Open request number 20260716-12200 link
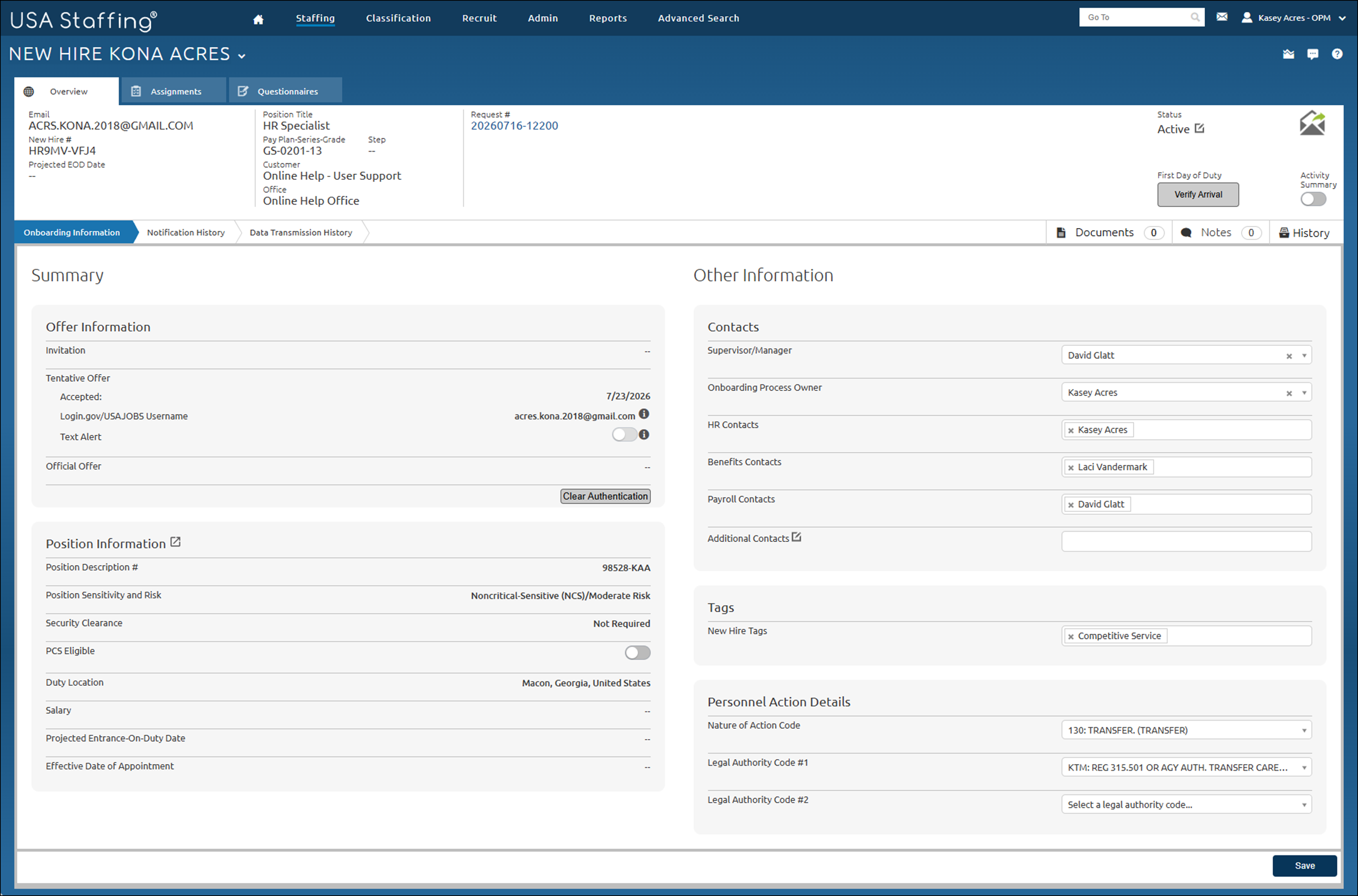This screenshot has height=896, width=1358. [514, 126]
